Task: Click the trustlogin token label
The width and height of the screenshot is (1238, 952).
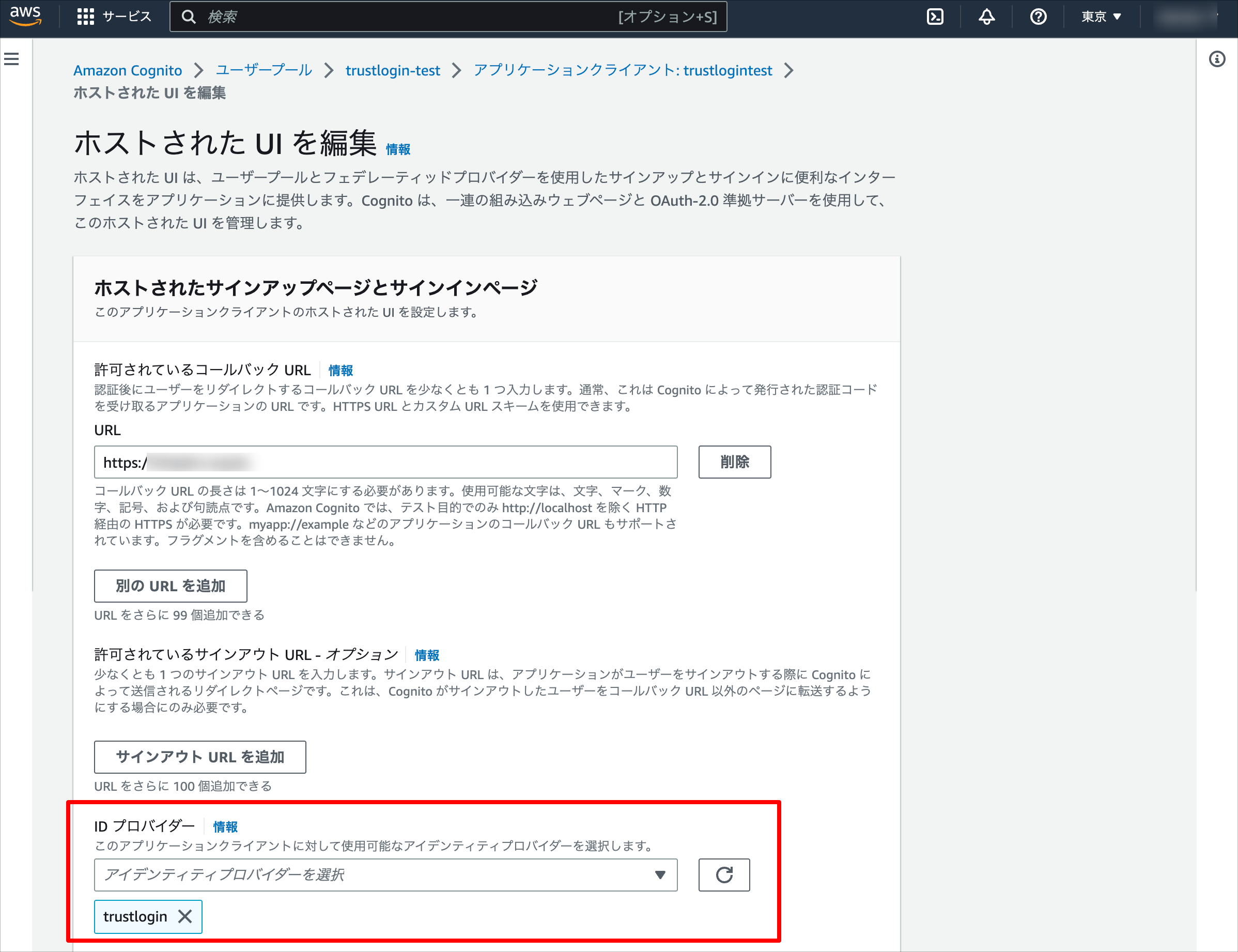Action: coord(135,916)
